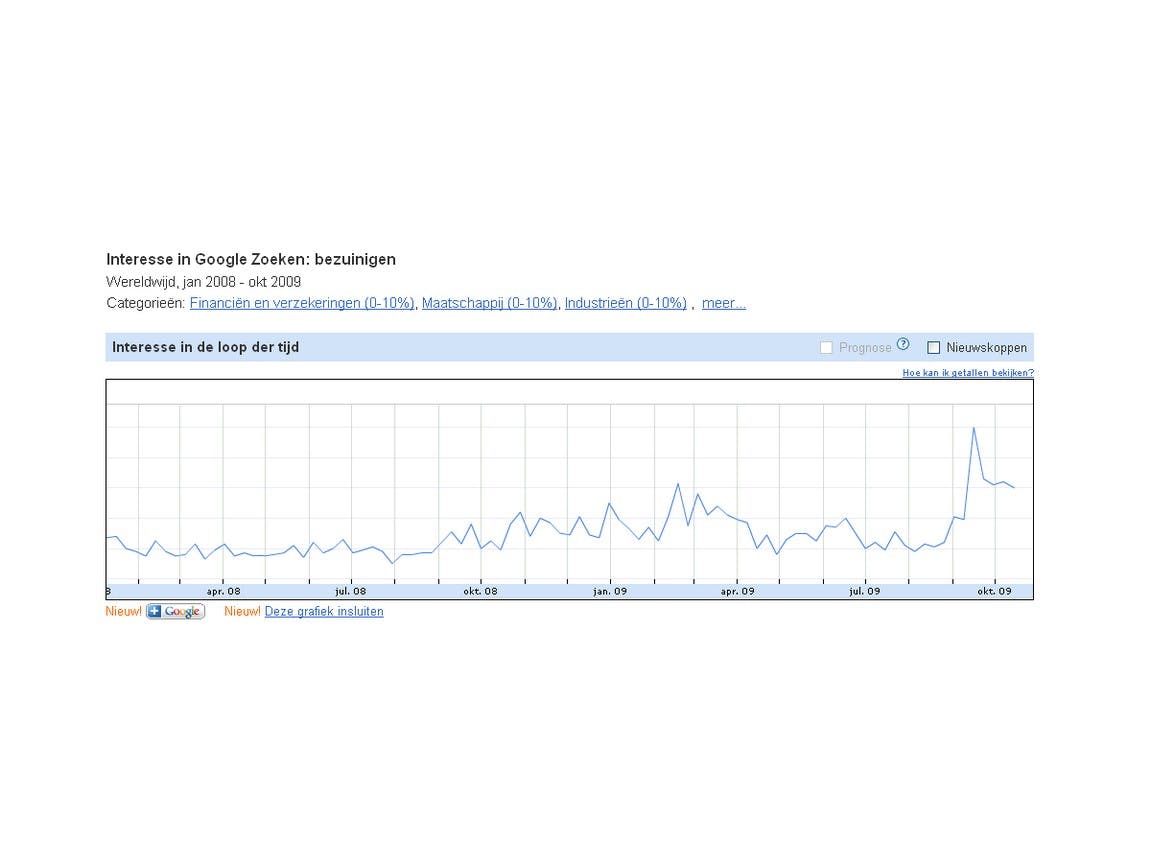Expand more categories via meer... link

[724, 303]
